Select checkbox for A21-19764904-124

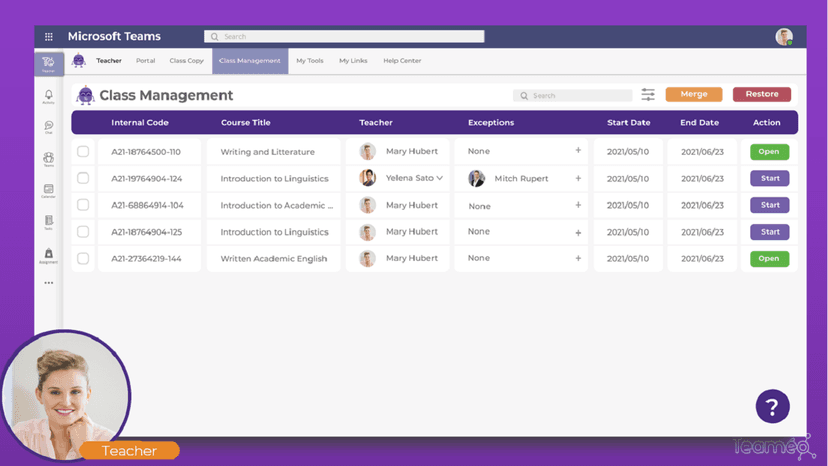83,178
